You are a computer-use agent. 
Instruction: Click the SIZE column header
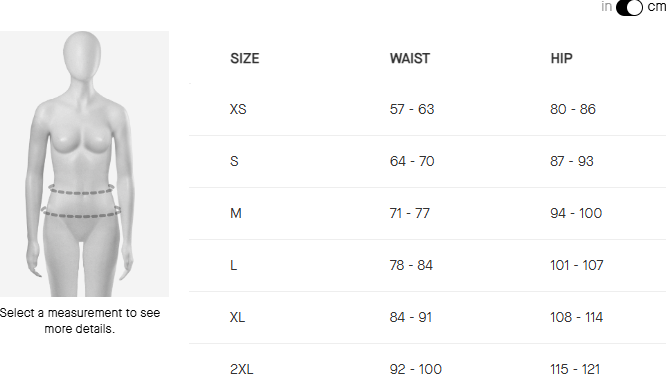(245, 59)
